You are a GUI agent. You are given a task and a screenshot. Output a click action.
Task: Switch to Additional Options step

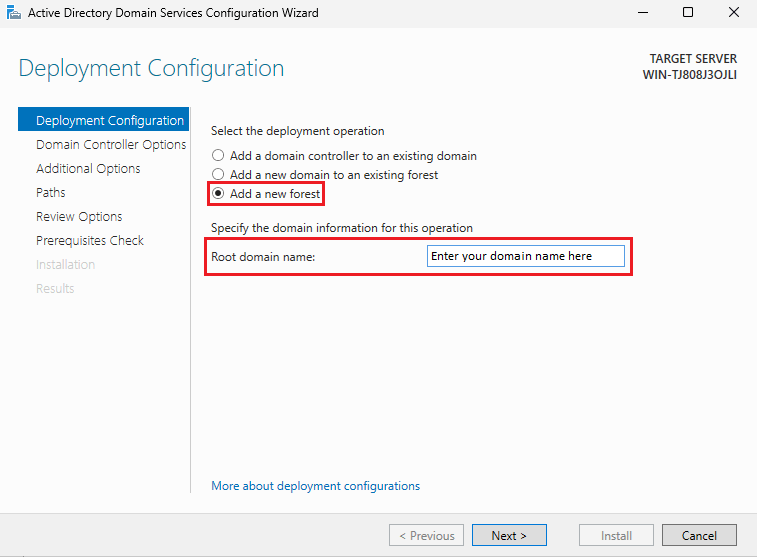[88, 168]
